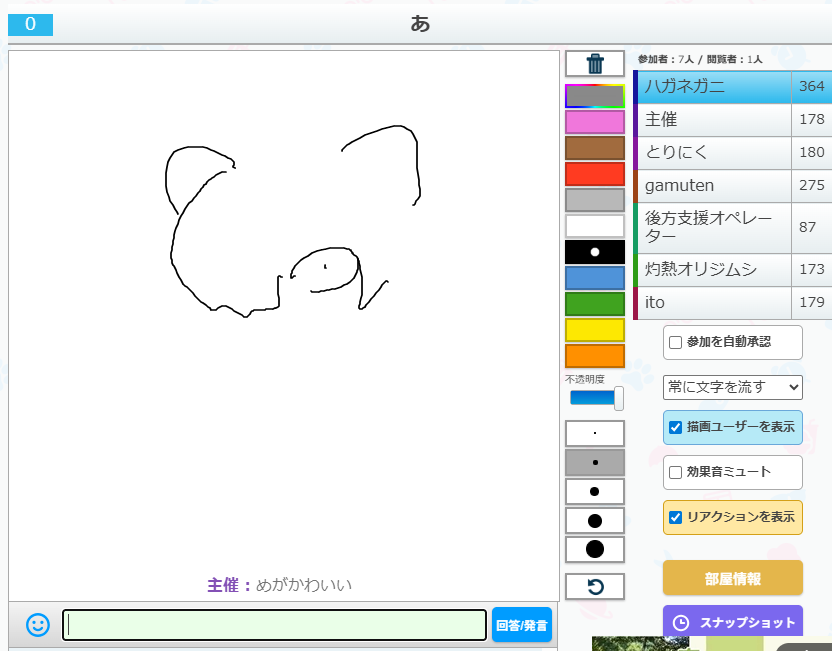This screenshot has width=832, height=651.
Task: Click the 部屋情報 button
Action: (732, 578)
